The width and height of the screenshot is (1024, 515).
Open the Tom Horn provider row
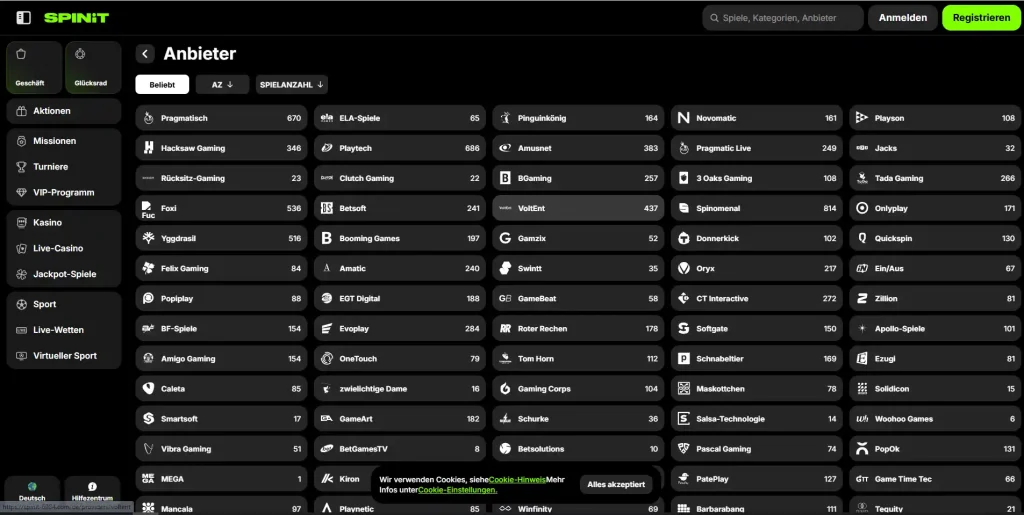(578, 358)
